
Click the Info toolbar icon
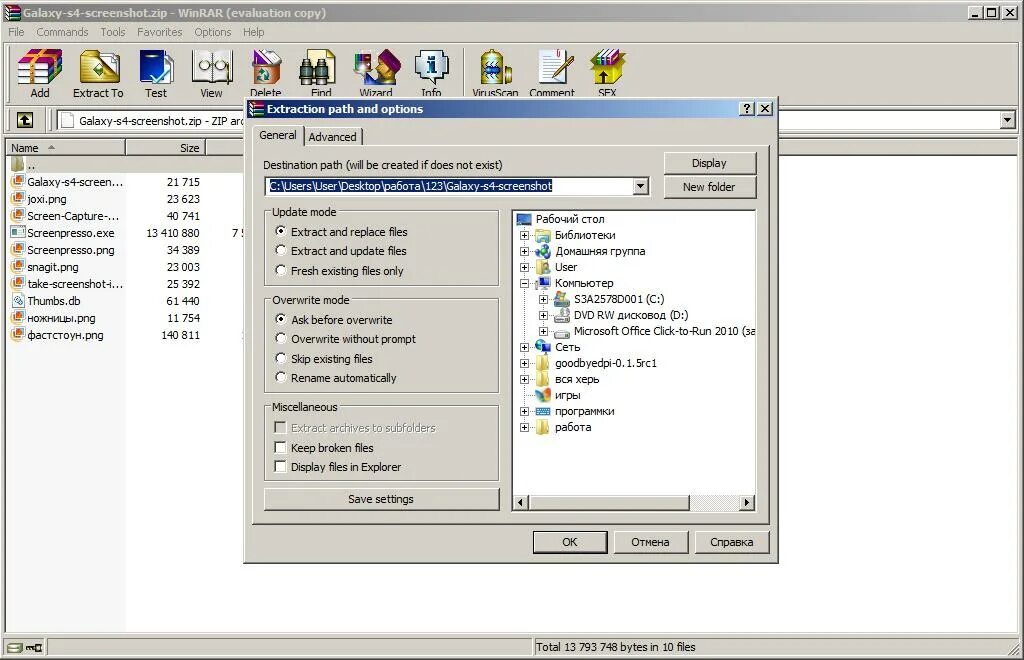pyautogui.click(x=432, y=67)
